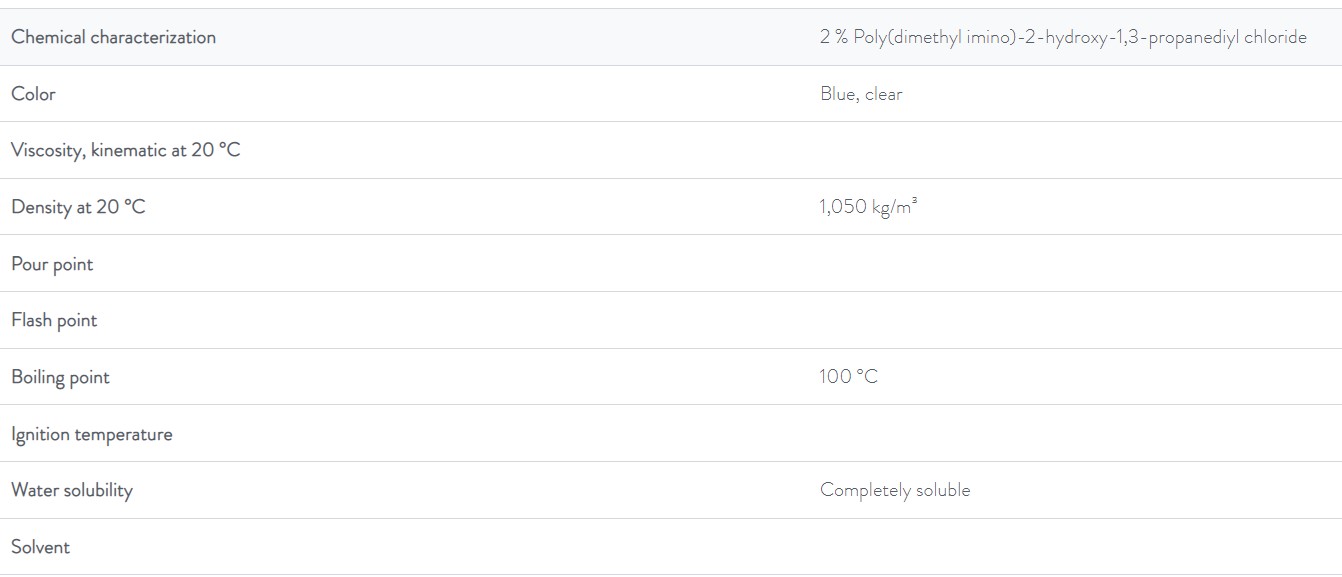Select the Flash point label

click(54, 320)
